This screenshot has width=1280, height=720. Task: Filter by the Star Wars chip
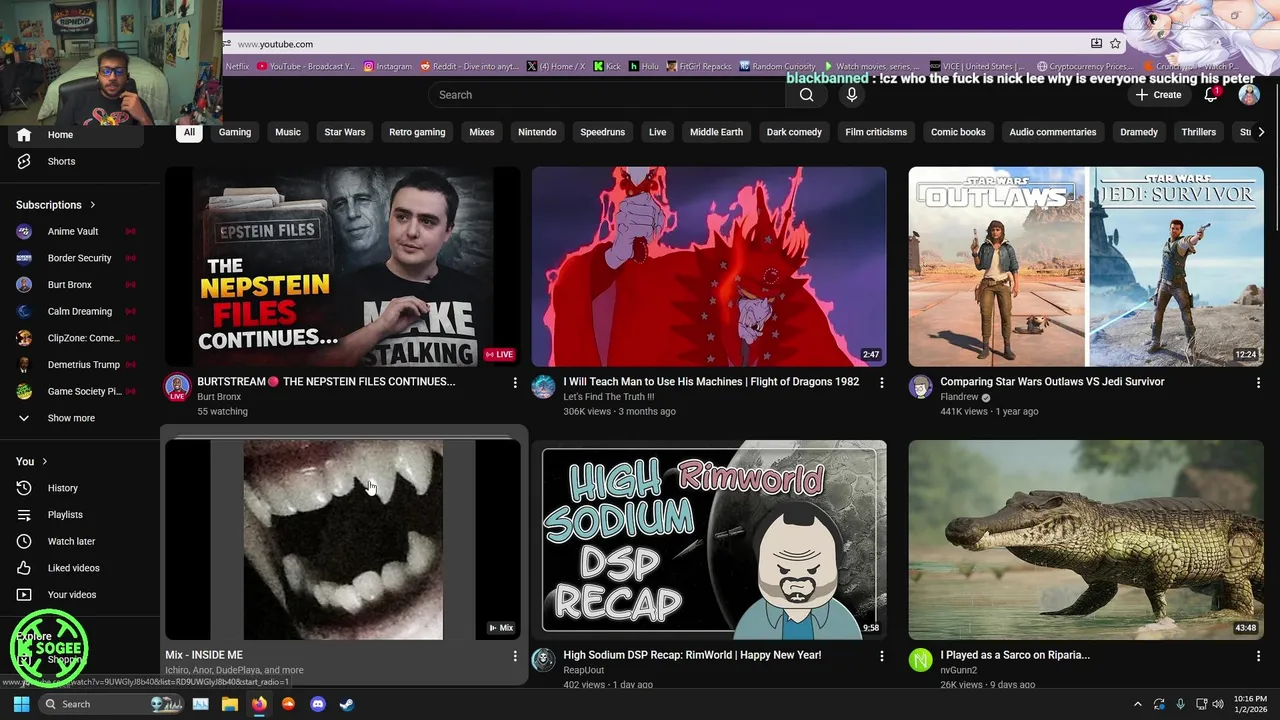click(345, 132)
